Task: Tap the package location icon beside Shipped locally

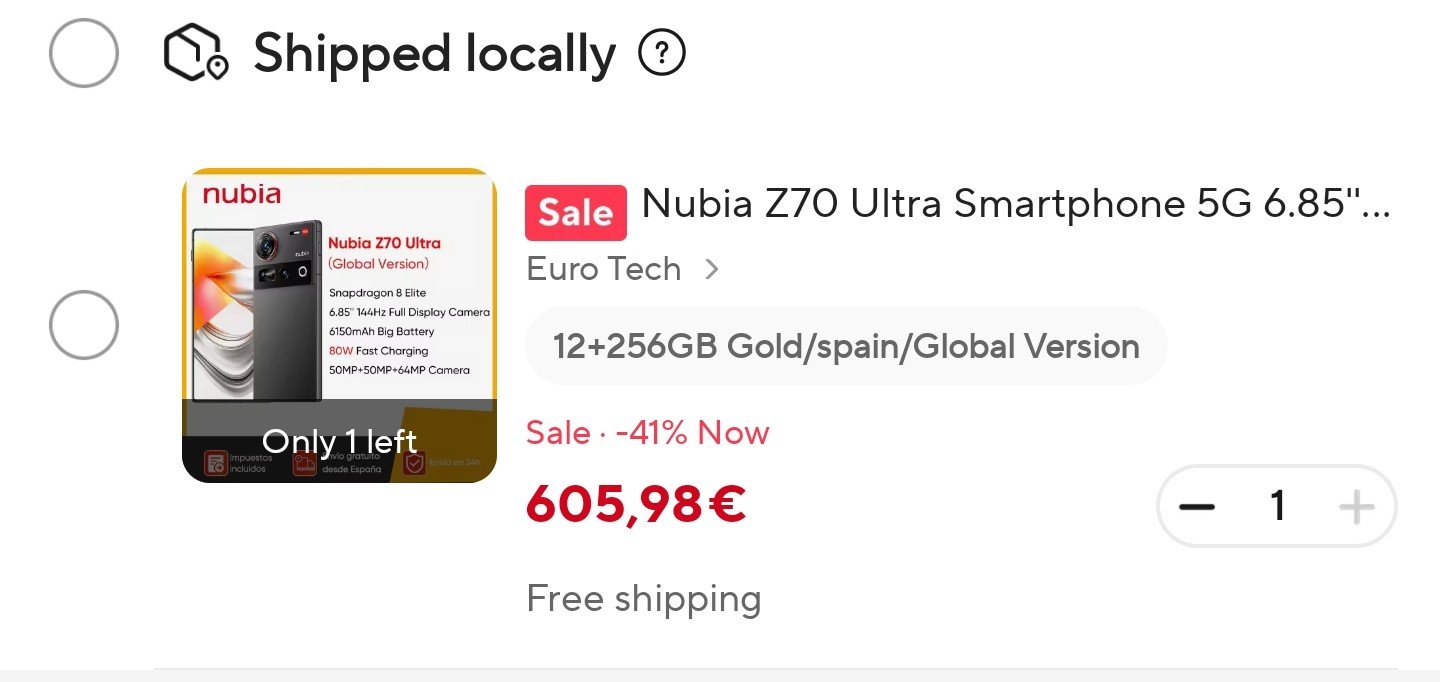Action: point(196,53)
